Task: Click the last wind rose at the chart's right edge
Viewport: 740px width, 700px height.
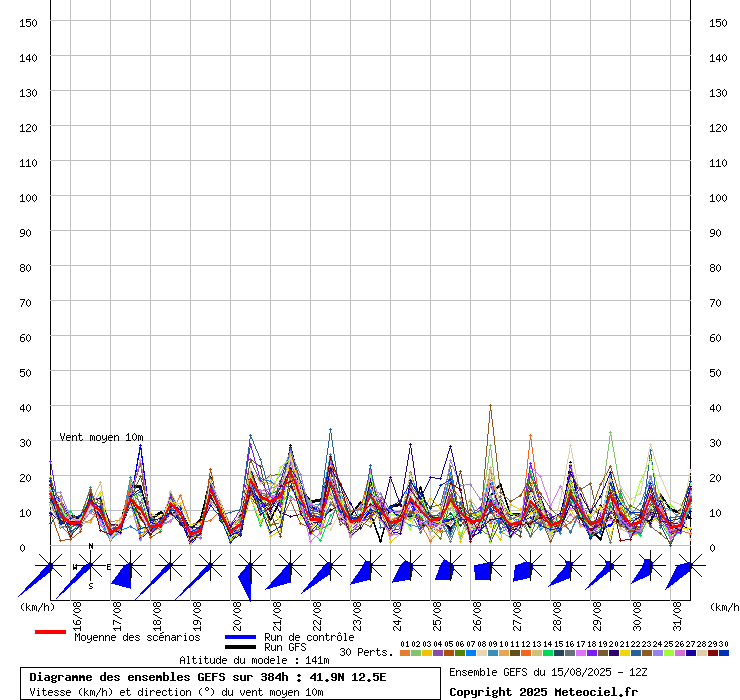Action: 688,566
